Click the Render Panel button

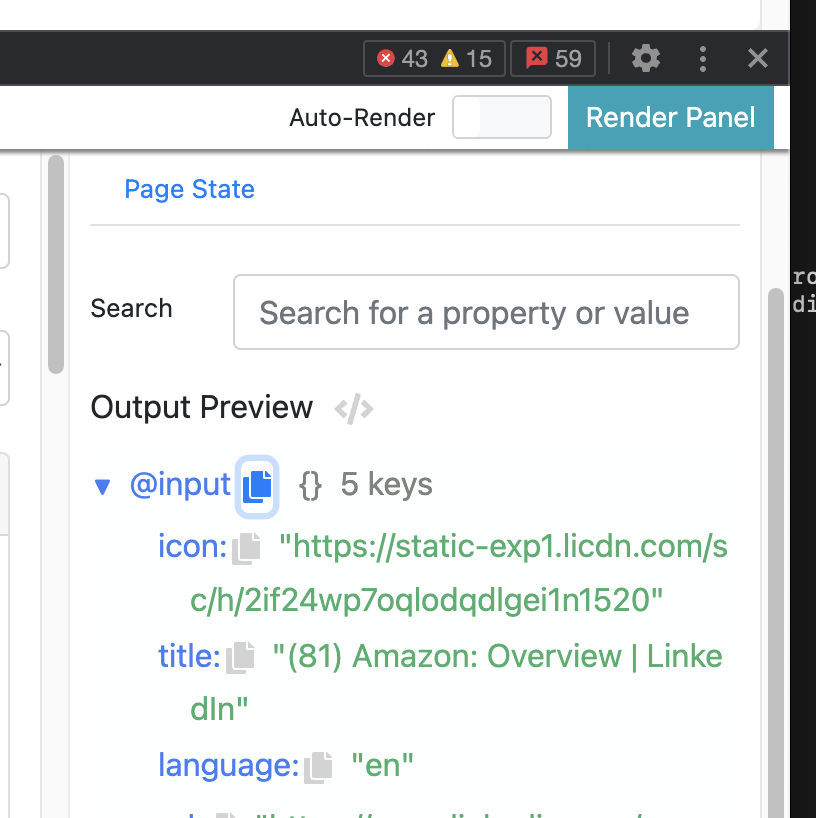tap(670, 117)
